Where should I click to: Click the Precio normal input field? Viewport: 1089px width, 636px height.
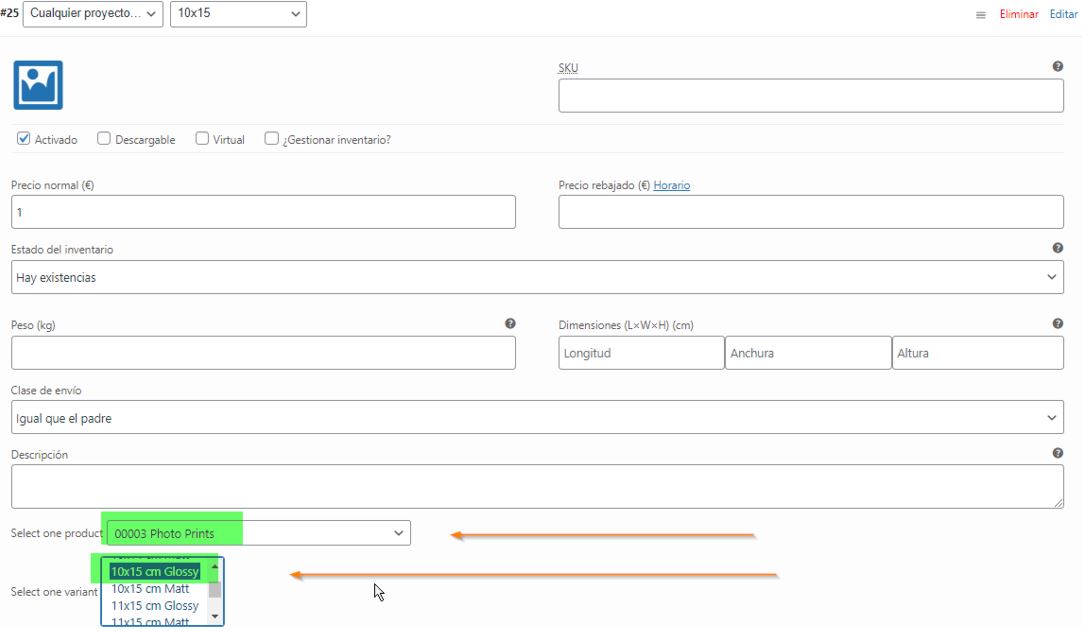pyautogui.click(x=263, y=212)
